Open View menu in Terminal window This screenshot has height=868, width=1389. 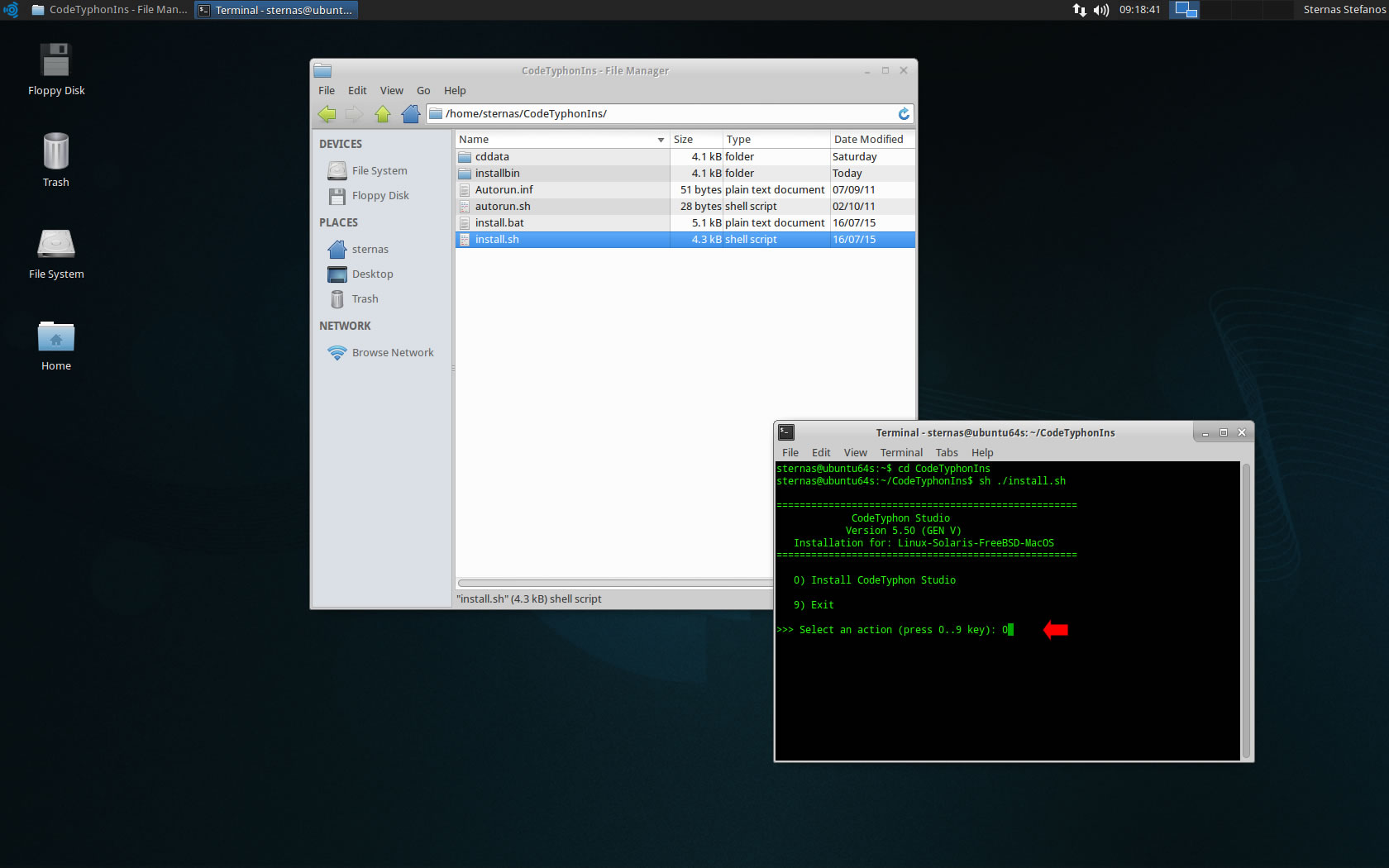coord(856,453)
